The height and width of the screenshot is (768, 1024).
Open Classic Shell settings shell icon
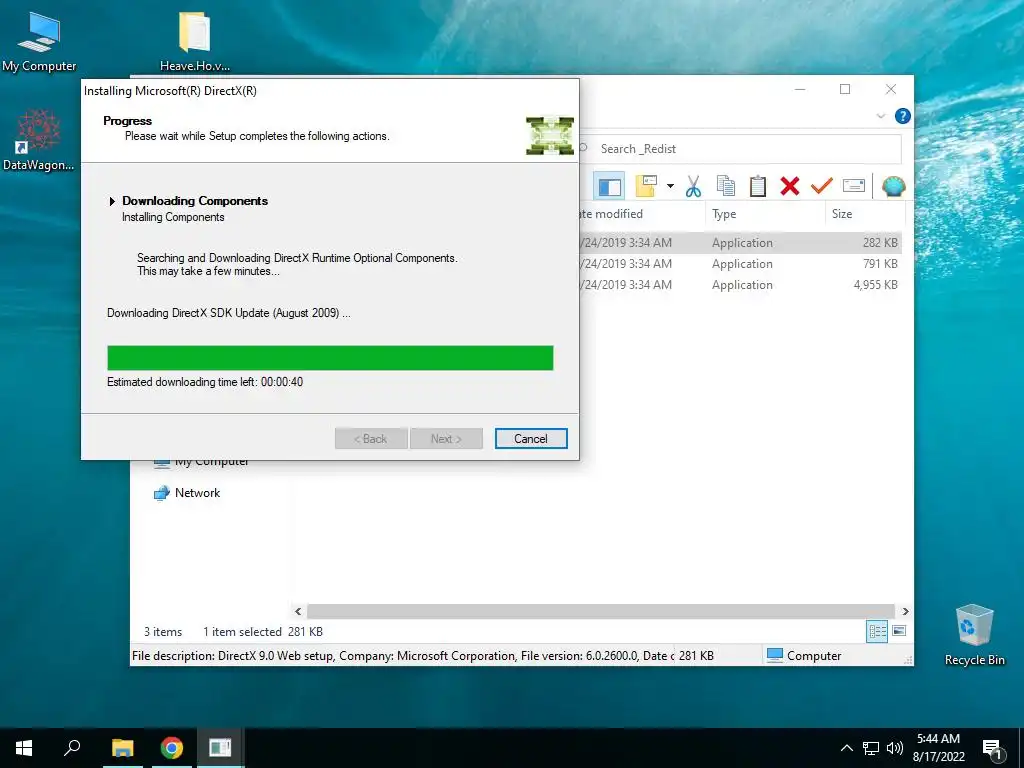pyautogui.click(x=893, y=187)
